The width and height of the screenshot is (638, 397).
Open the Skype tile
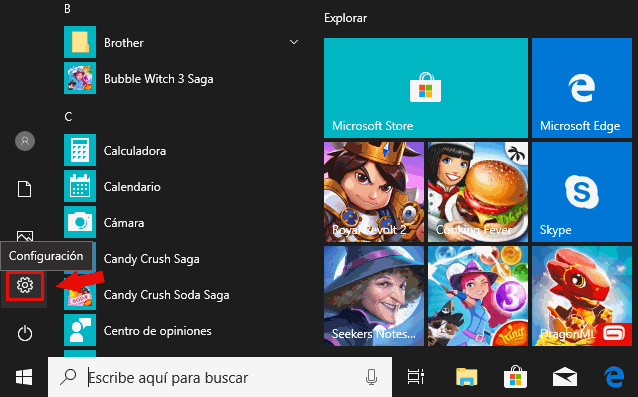pos(582,192)
